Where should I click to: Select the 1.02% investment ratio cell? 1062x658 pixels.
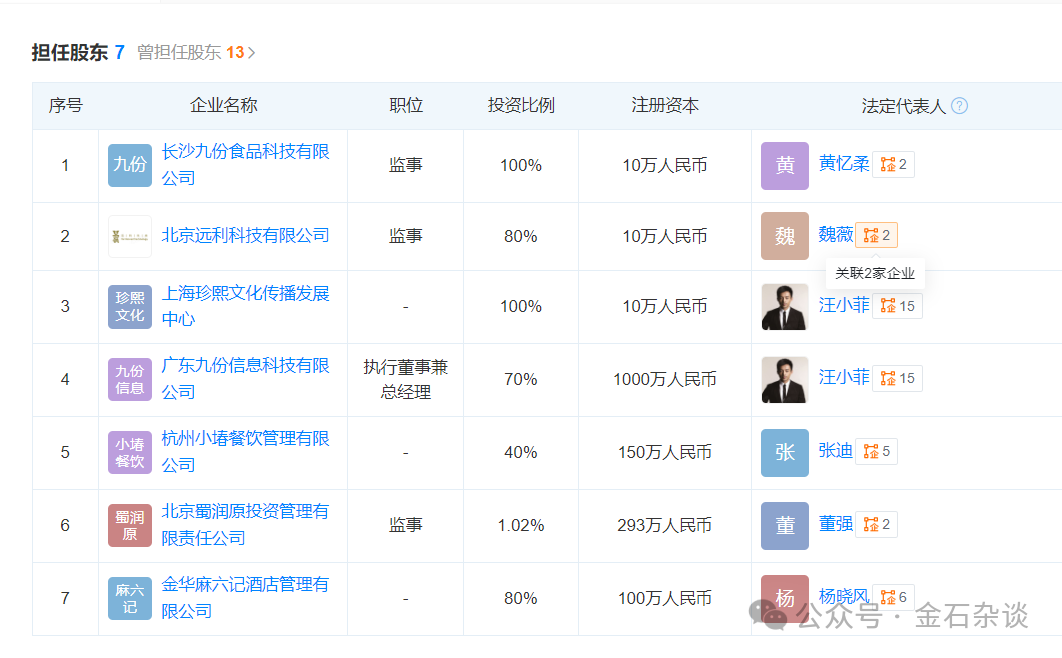(521, 525)
